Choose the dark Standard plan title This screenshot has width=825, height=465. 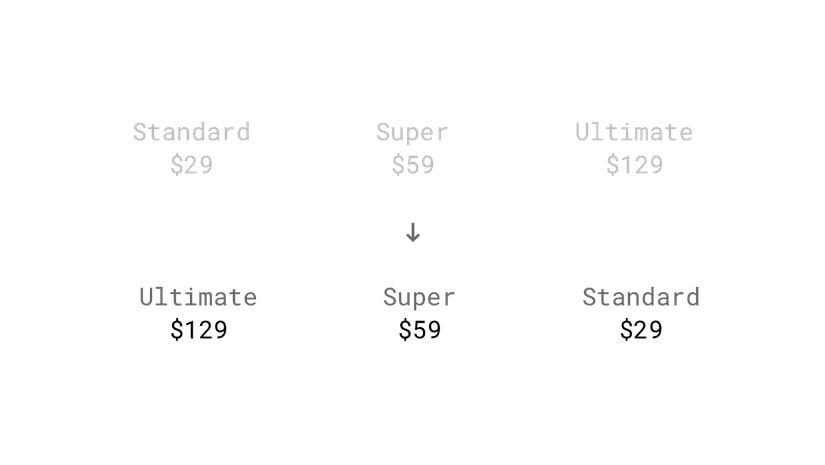[x=640, y=297]
